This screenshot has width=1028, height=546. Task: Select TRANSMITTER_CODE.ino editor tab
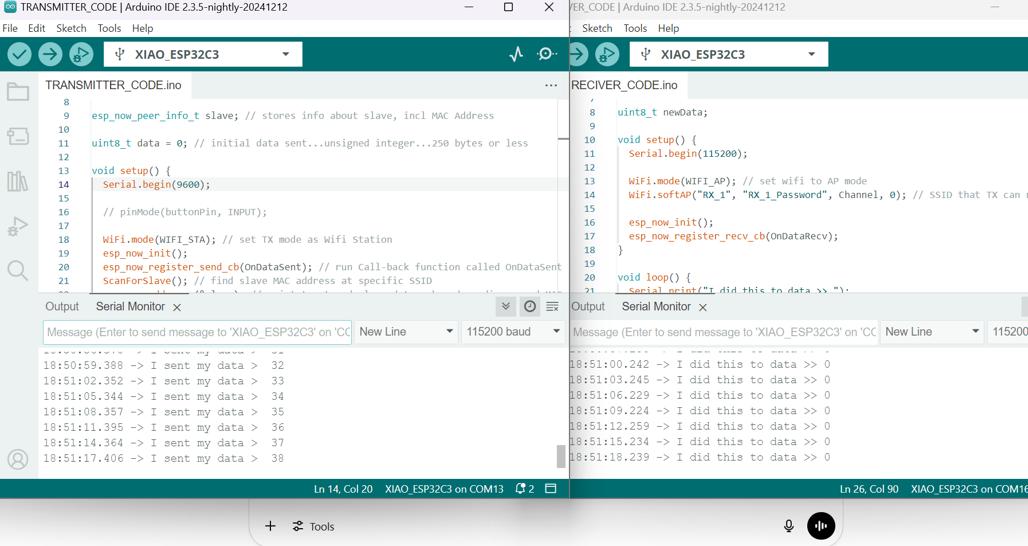click(113, 85)
